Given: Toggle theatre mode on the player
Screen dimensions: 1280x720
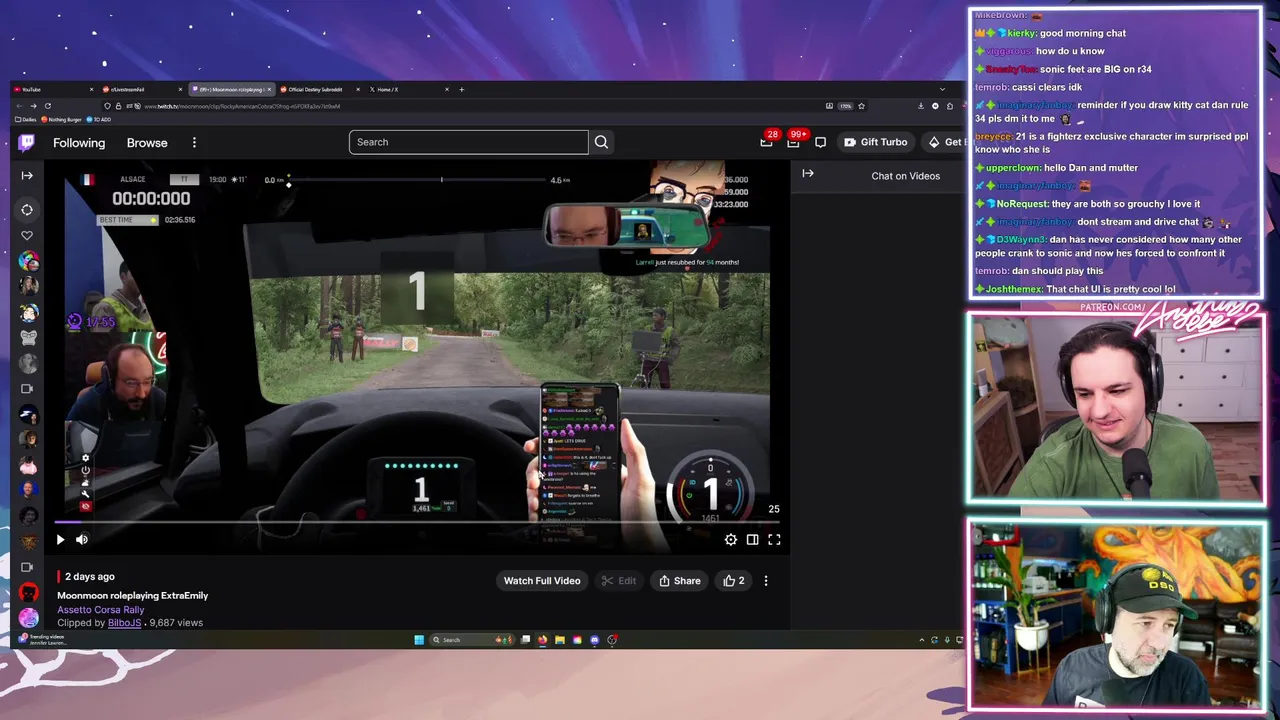Looking at the screenshot, I should [752, 540].
